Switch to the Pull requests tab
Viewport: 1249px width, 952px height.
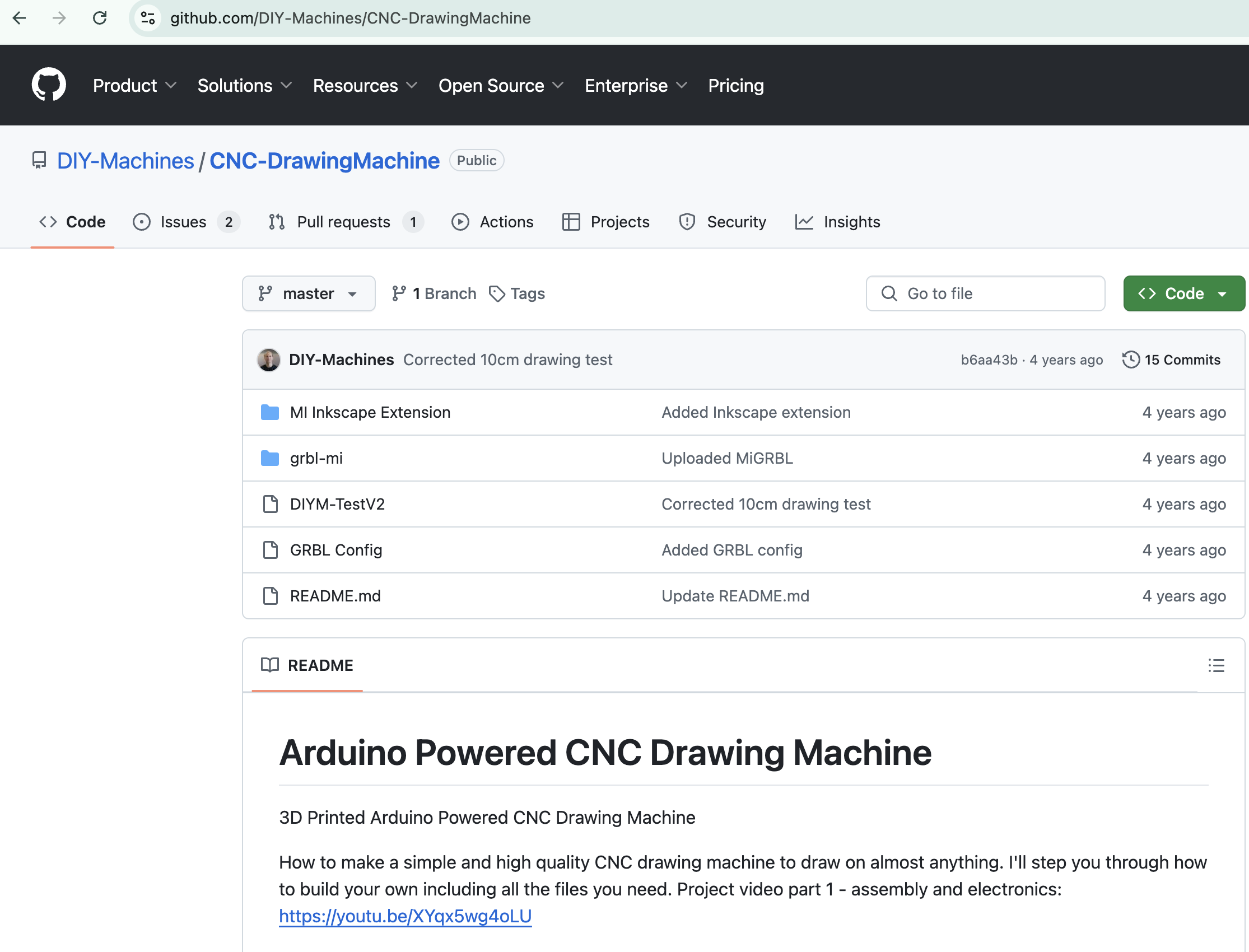(343, 222)
